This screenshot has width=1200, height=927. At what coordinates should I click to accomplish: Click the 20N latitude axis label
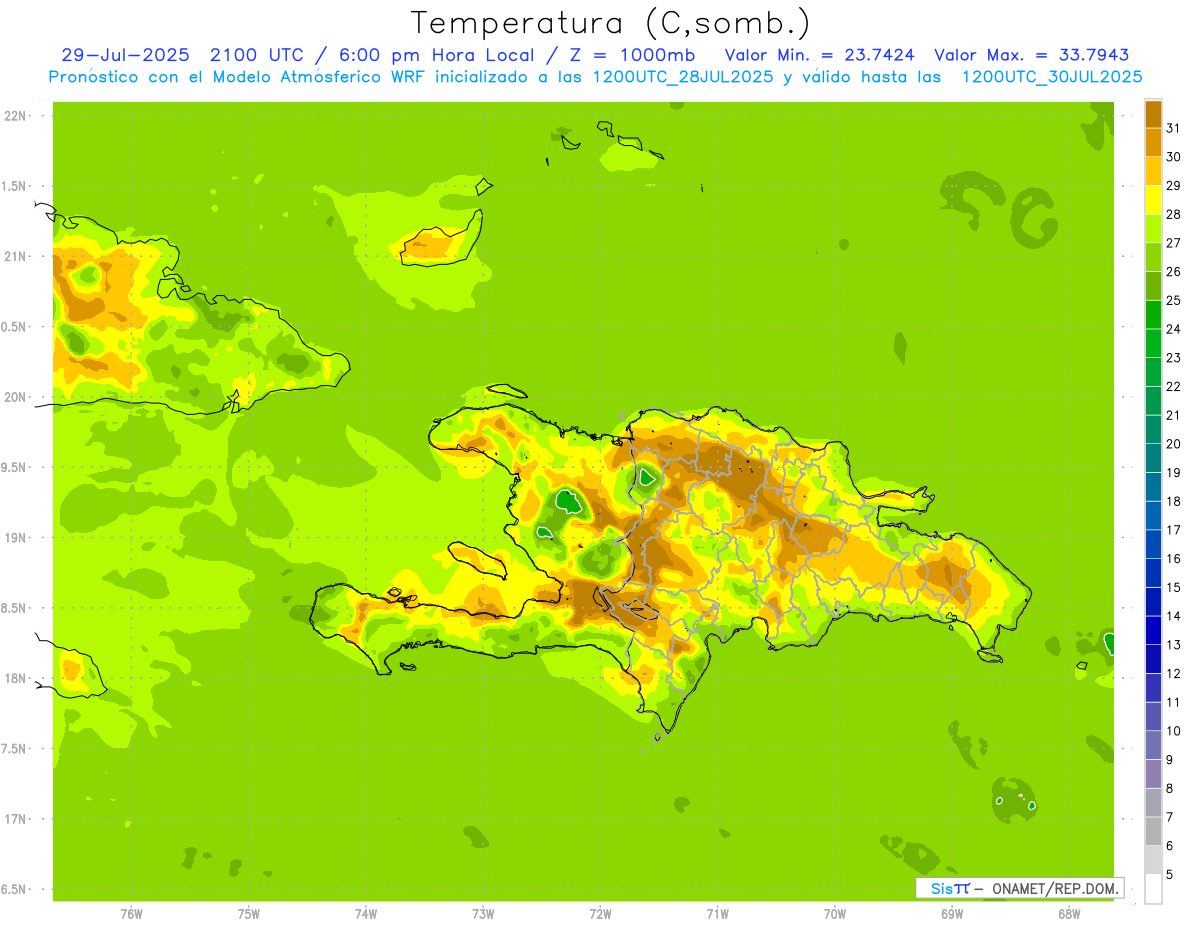coord(14,397)
